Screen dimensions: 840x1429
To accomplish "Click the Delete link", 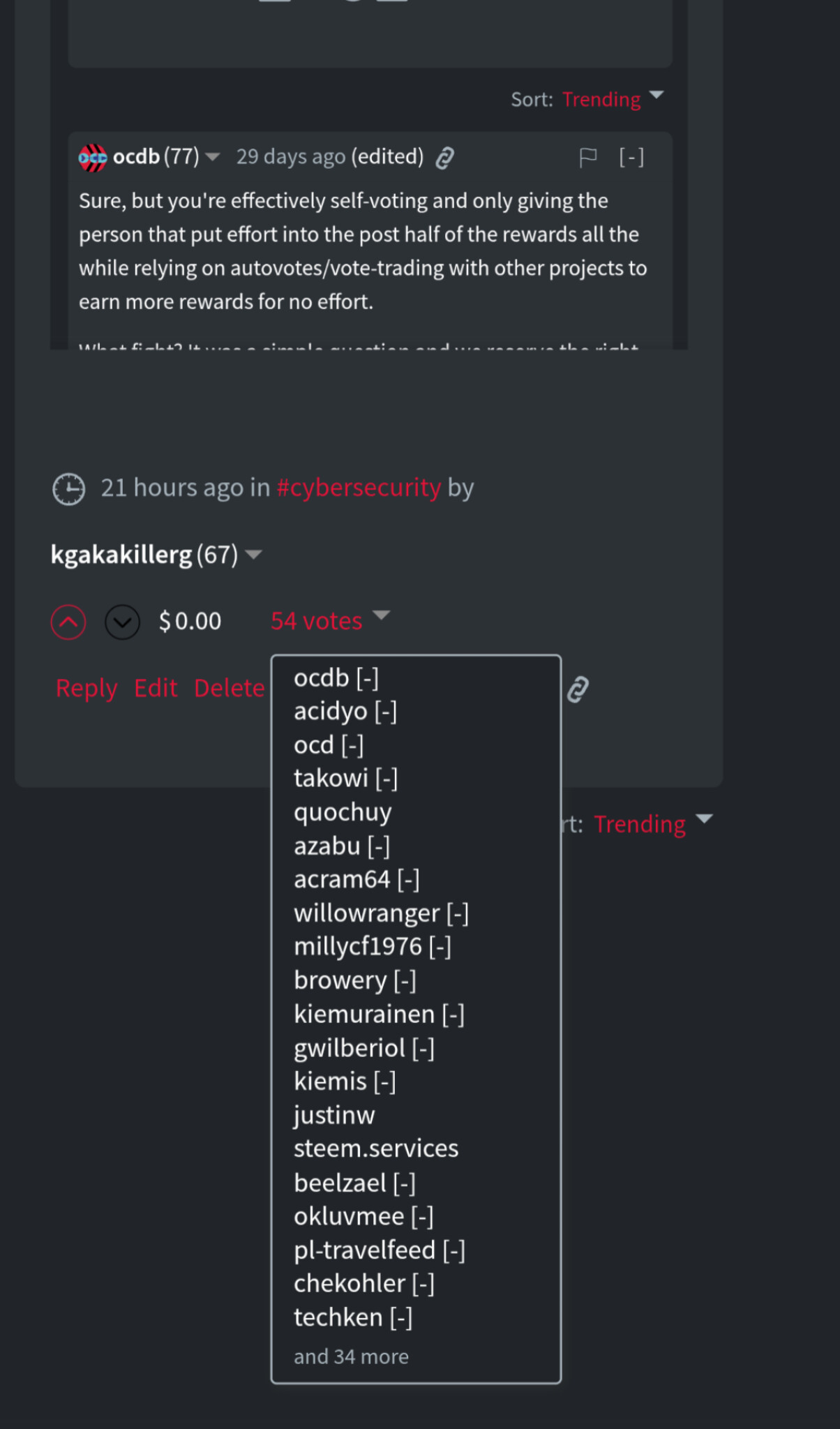I will tap(229, 688).
